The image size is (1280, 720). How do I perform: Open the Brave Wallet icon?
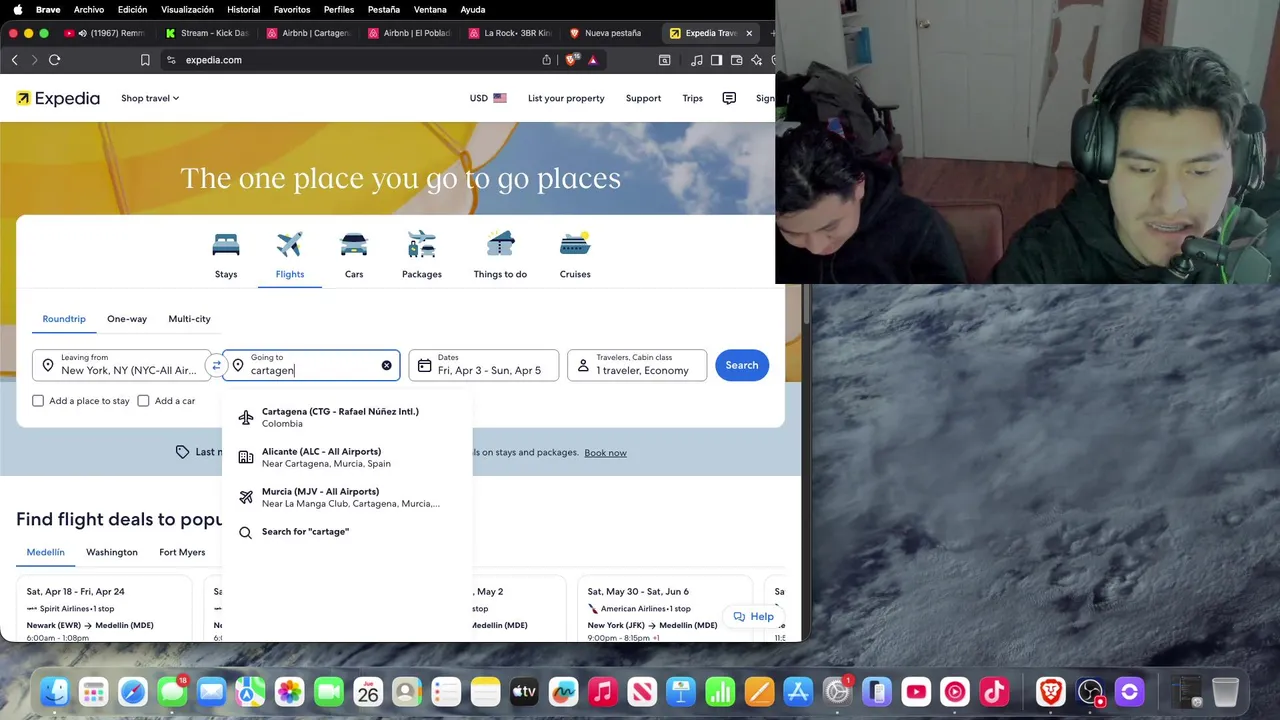736,60
